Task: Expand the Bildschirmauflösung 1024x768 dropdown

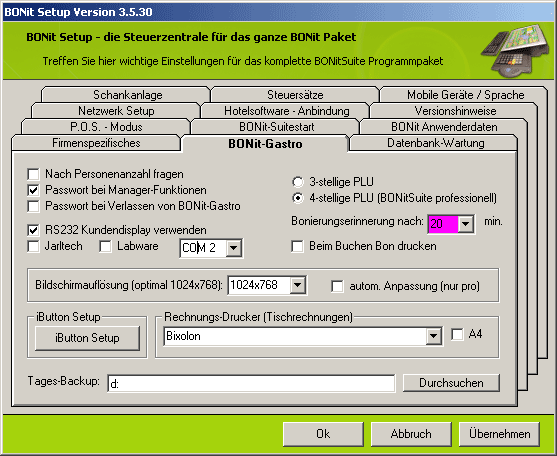Action: point(298,285)
